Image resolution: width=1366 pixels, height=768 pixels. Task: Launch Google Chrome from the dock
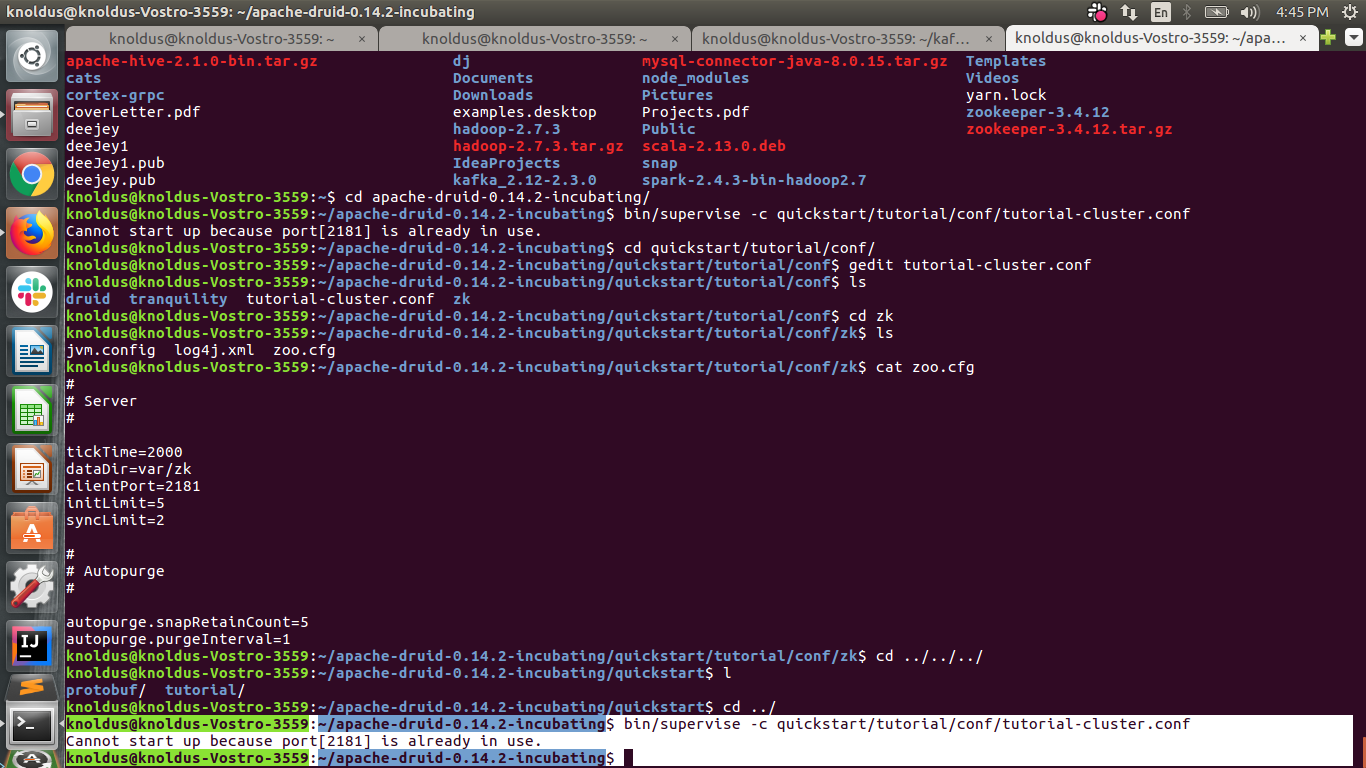point(32,173)
